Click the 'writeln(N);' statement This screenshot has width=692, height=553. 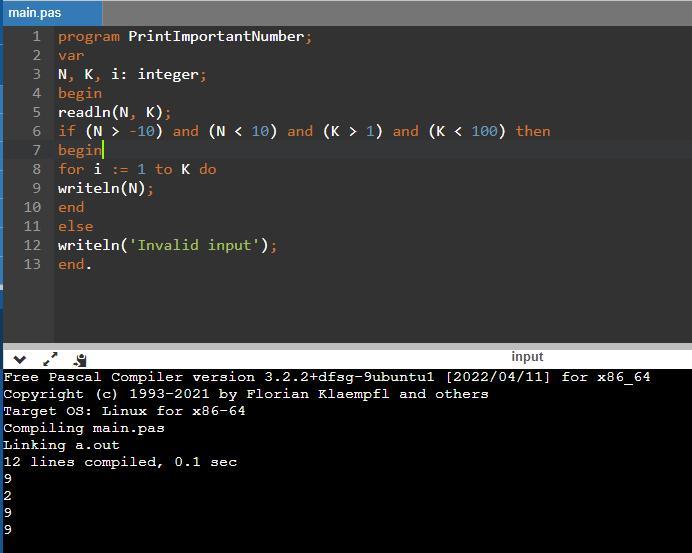click(x=105, y=188)
